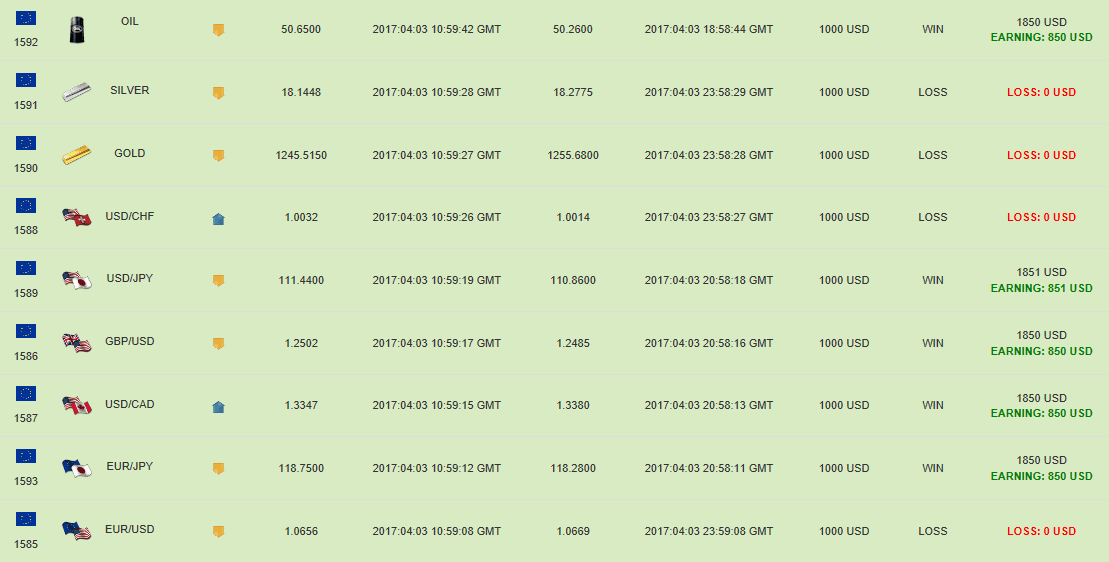Screen dimensions: 1109x562
Task: Click the EUR/JPY flags icon
Action: [77, 468]
